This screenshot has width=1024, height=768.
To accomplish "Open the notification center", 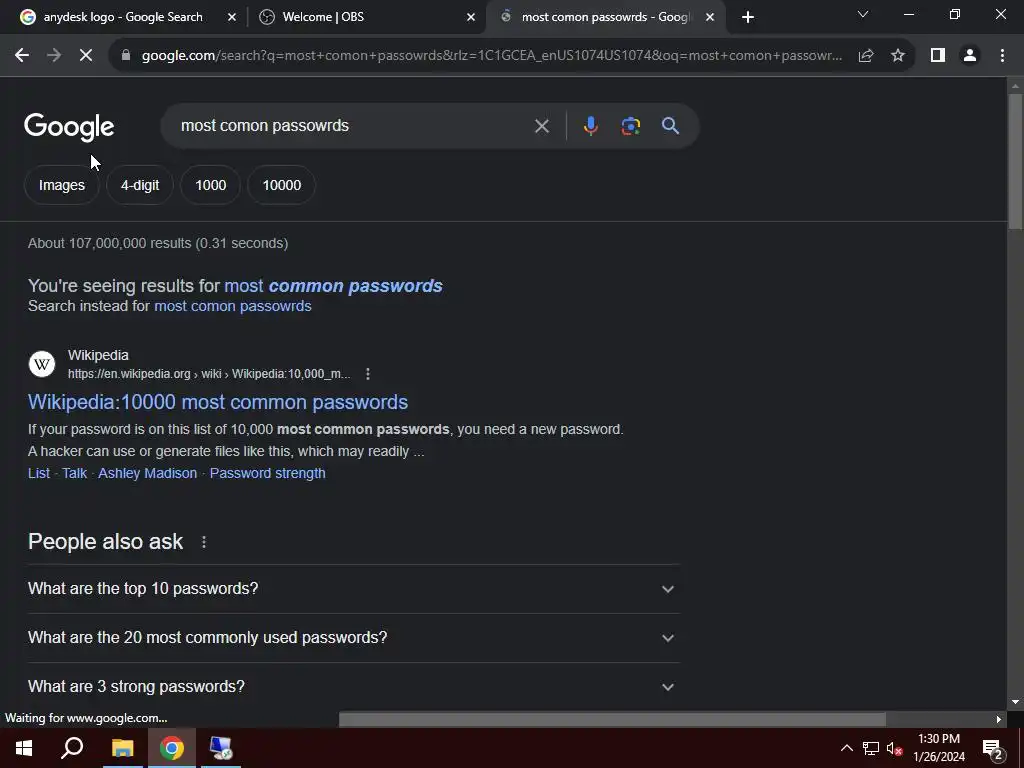I will click(x=993, y=749).
